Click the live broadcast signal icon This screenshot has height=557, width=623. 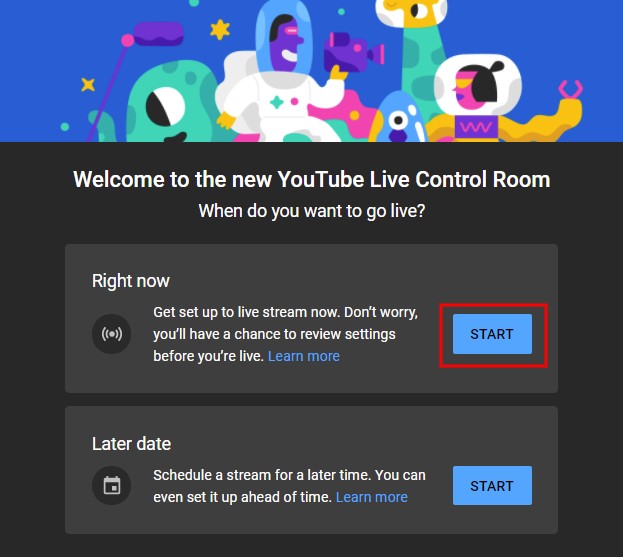pos(112,334)
